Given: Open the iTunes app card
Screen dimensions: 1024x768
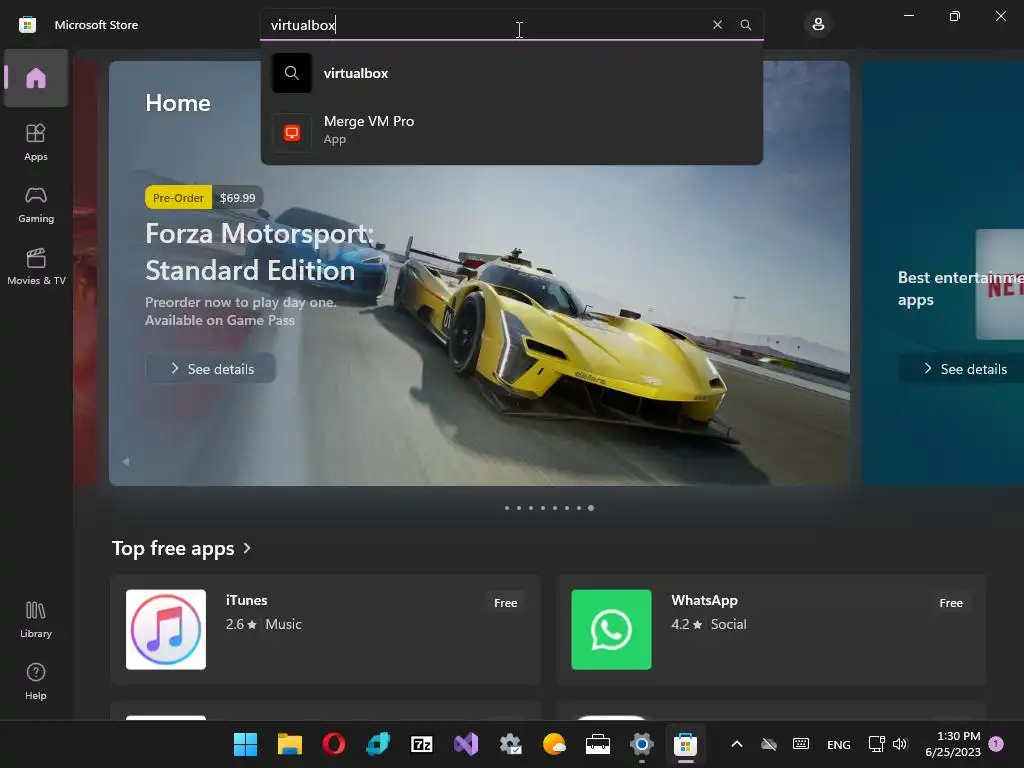Looking at the screenshot, I should point(326,630).
